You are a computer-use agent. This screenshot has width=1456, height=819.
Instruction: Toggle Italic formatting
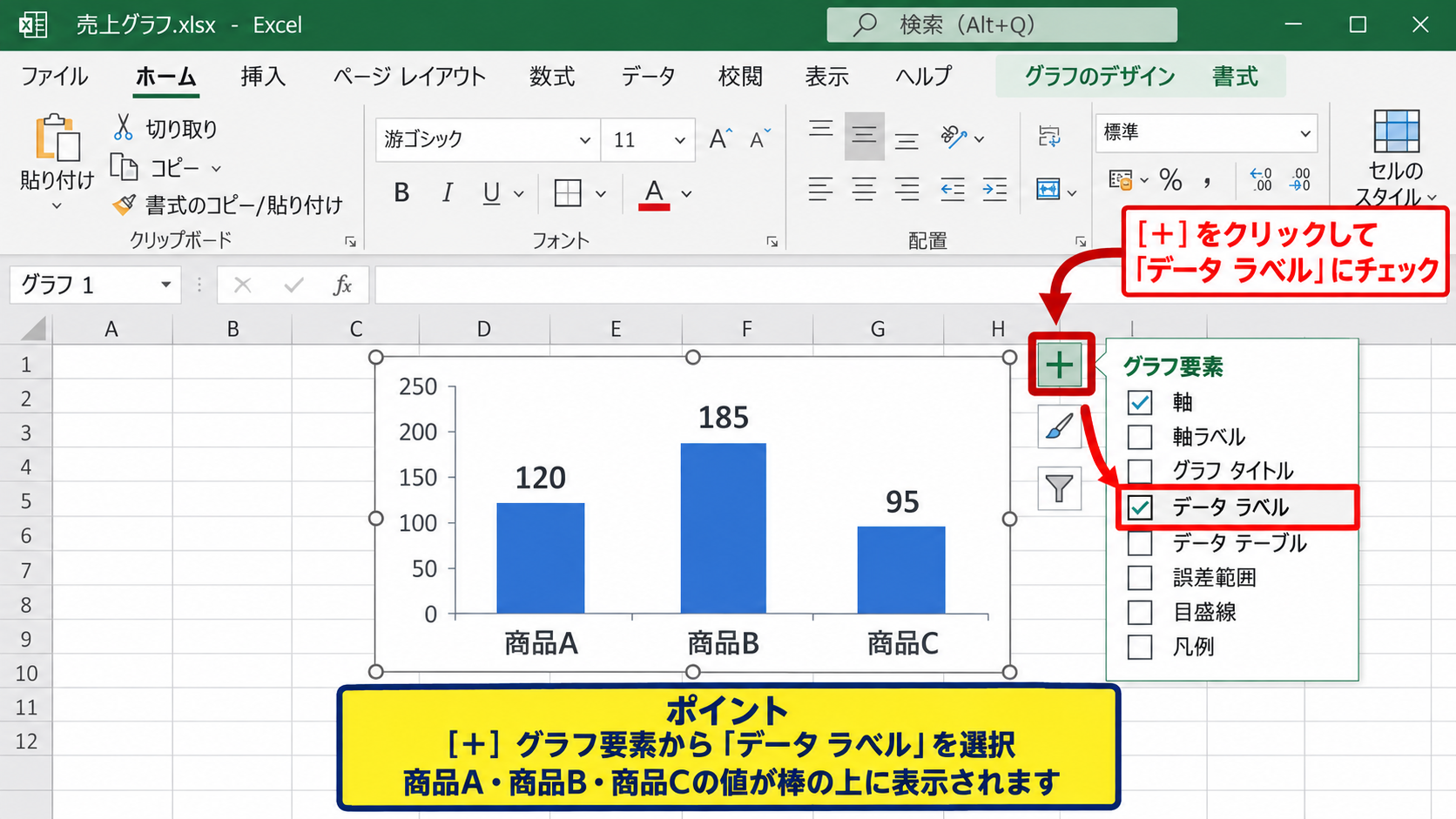(447, 192)
